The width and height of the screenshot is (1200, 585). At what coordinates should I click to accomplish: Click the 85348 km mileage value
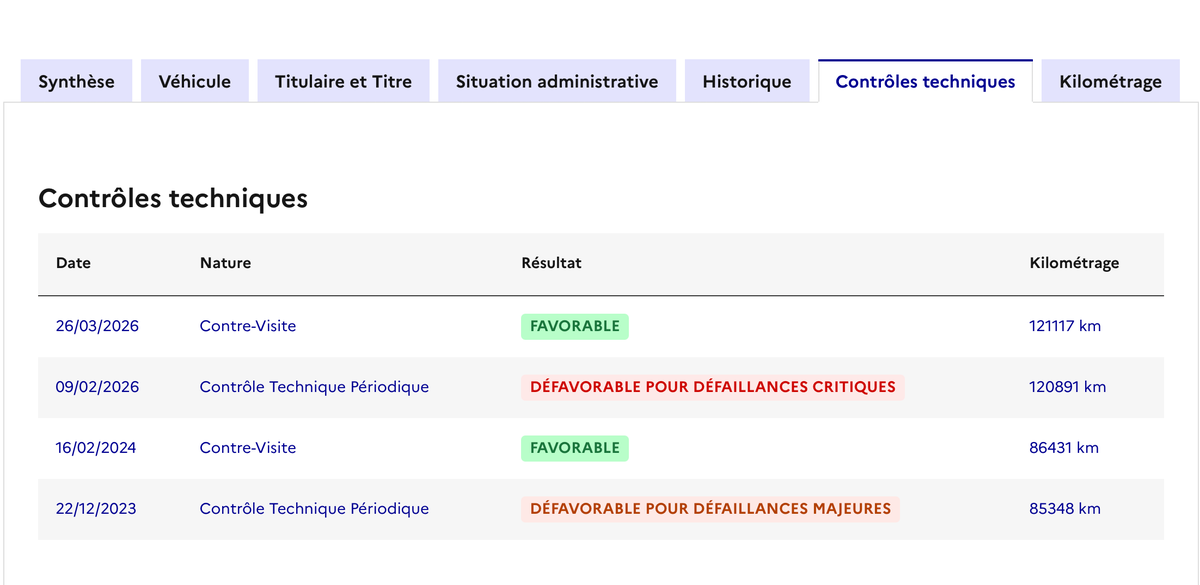click(1064, 509)
